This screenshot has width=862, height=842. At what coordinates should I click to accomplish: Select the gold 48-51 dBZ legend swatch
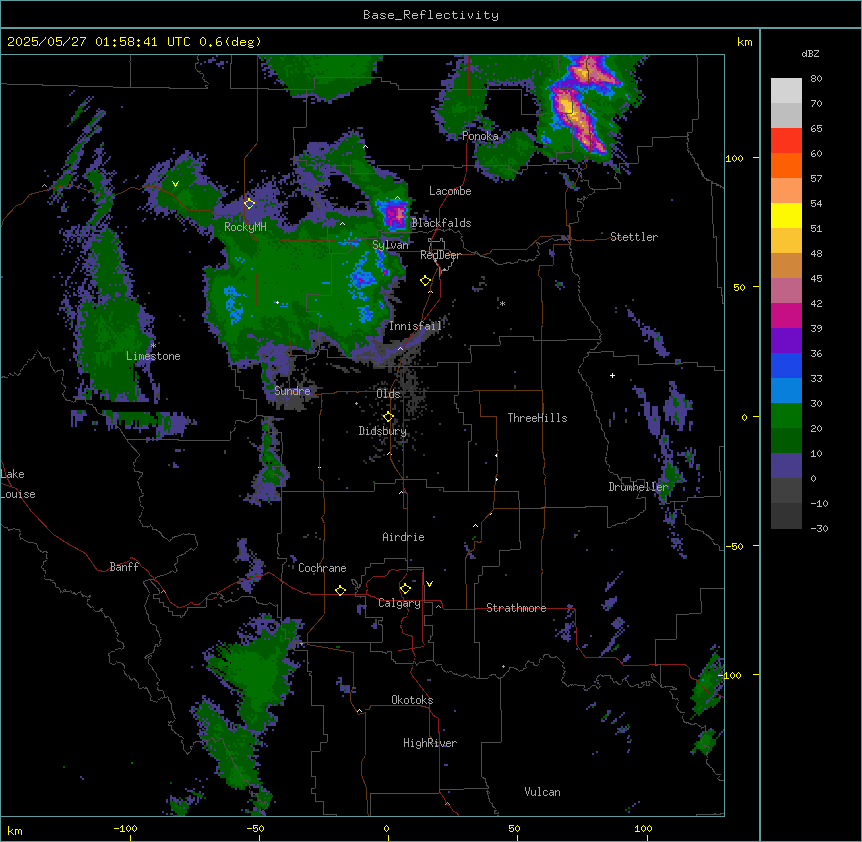pos(786,241)
